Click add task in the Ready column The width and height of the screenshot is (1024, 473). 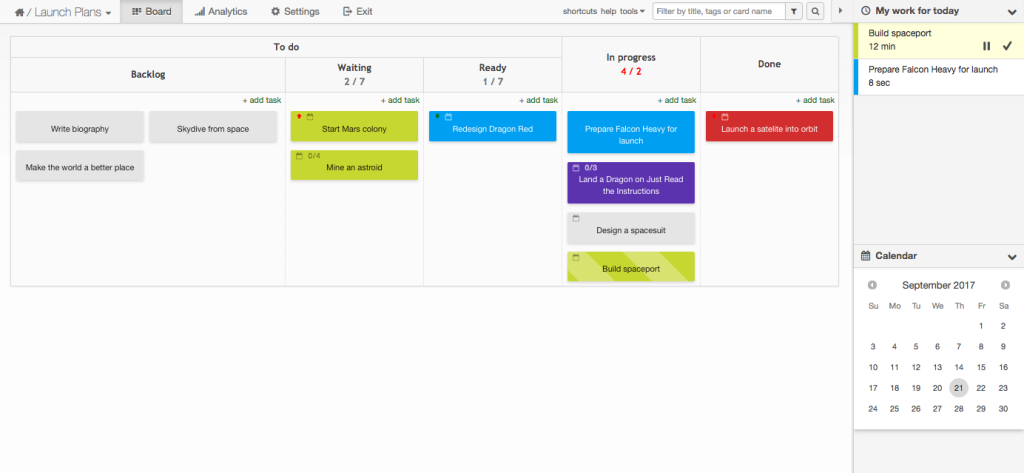pos(539,100)
